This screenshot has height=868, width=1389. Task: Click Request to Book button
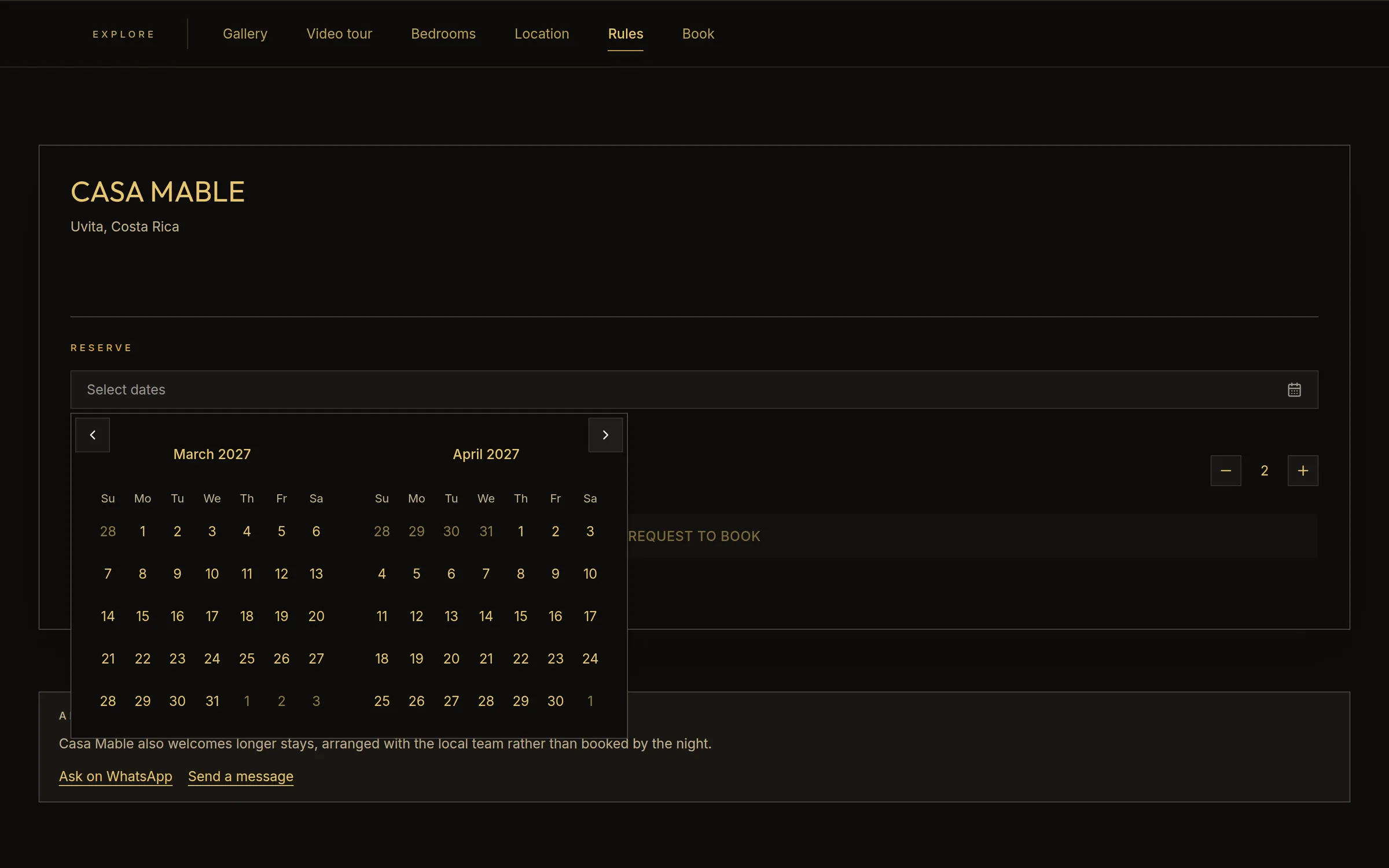coord(694,536)
